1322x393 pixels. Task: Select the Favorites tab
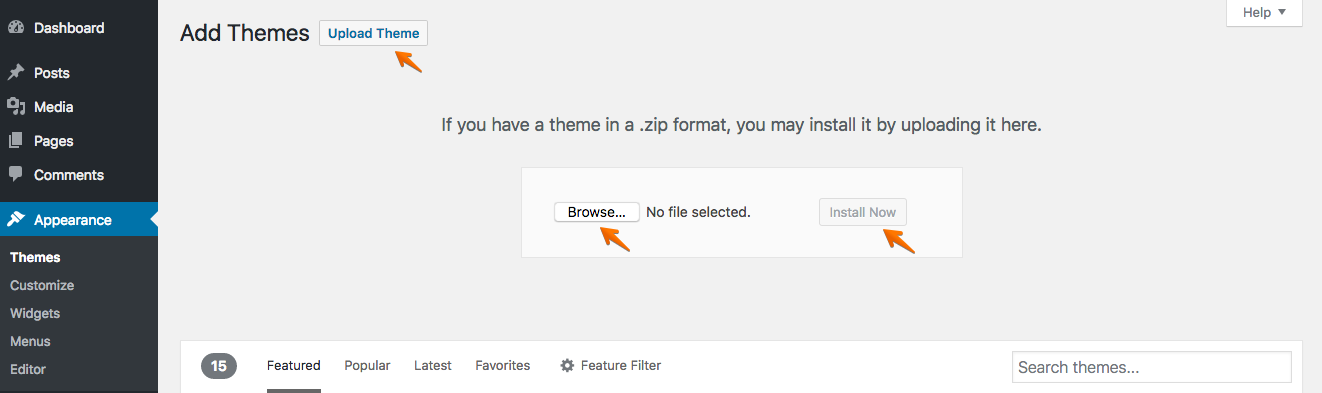coord(503,366)
